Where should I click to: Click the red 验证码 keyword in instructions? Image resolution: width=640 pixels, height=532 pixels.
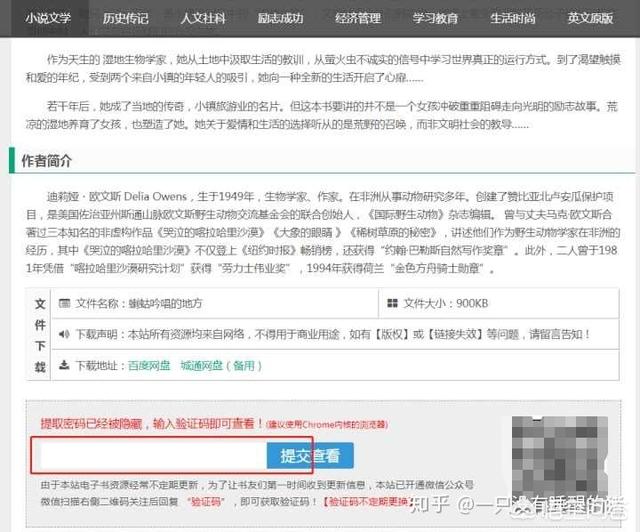(205, 501)
